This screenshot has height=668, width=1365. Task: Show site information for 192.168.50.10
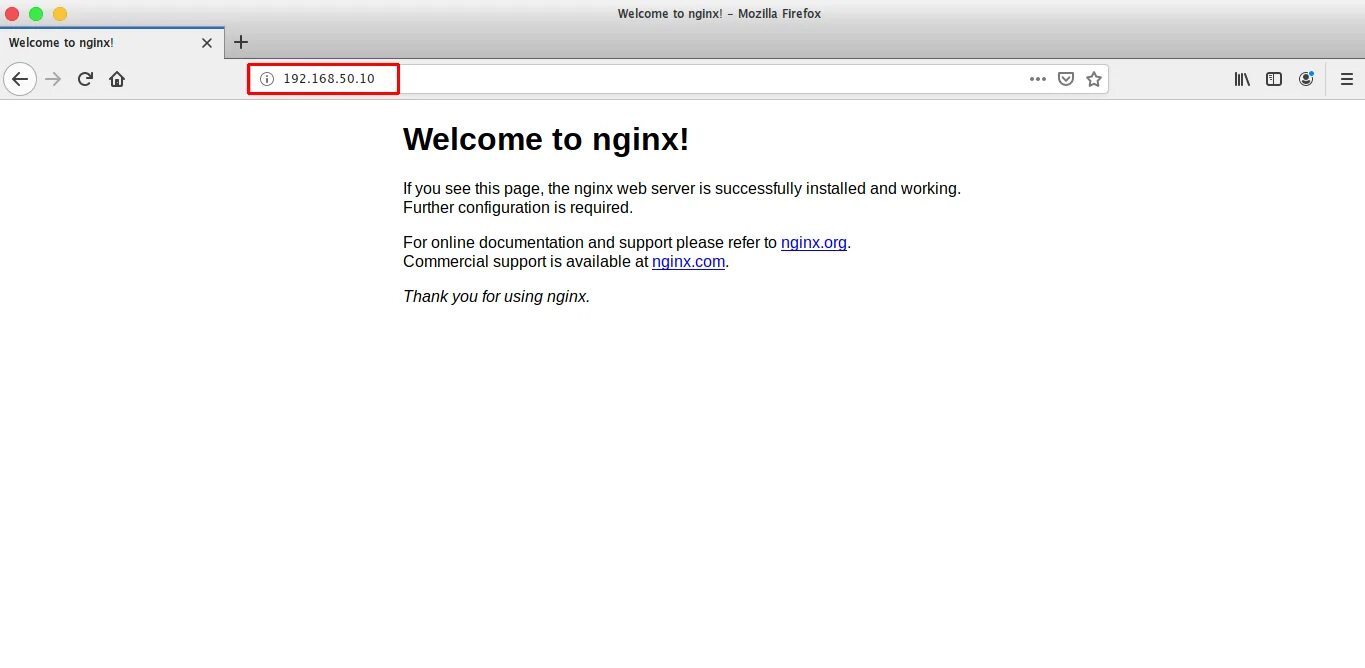click(266, 79)
